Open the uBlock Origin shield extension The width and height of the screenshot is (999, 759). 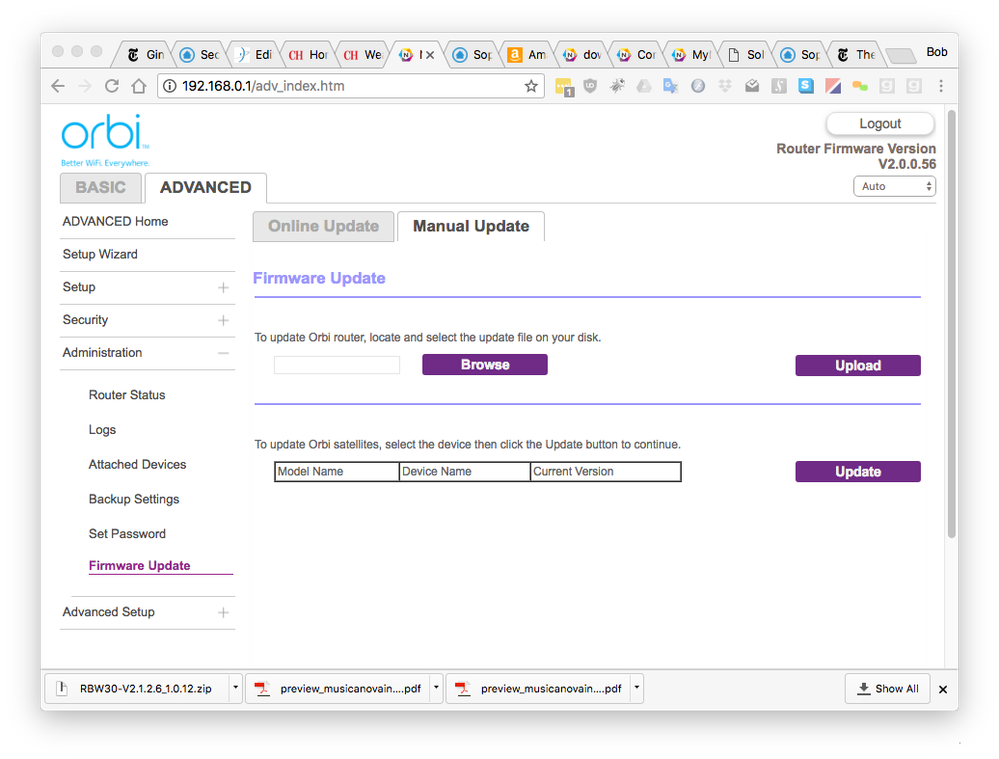pos(591,85)
